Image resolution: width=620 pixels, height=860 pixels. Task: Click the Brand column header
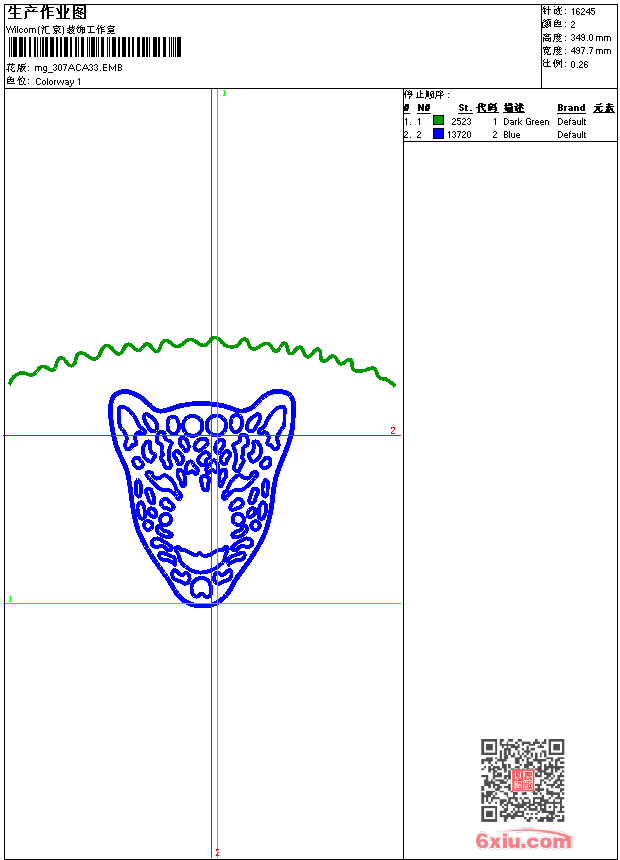pos(571,108)
